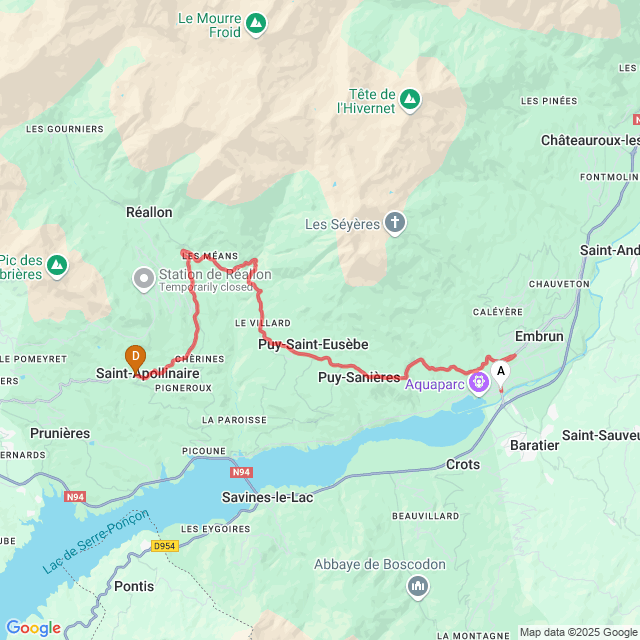Click the N94 road shield near Savines-le-Lac
The width and height of the screenshot is (640, 640).
241,472
